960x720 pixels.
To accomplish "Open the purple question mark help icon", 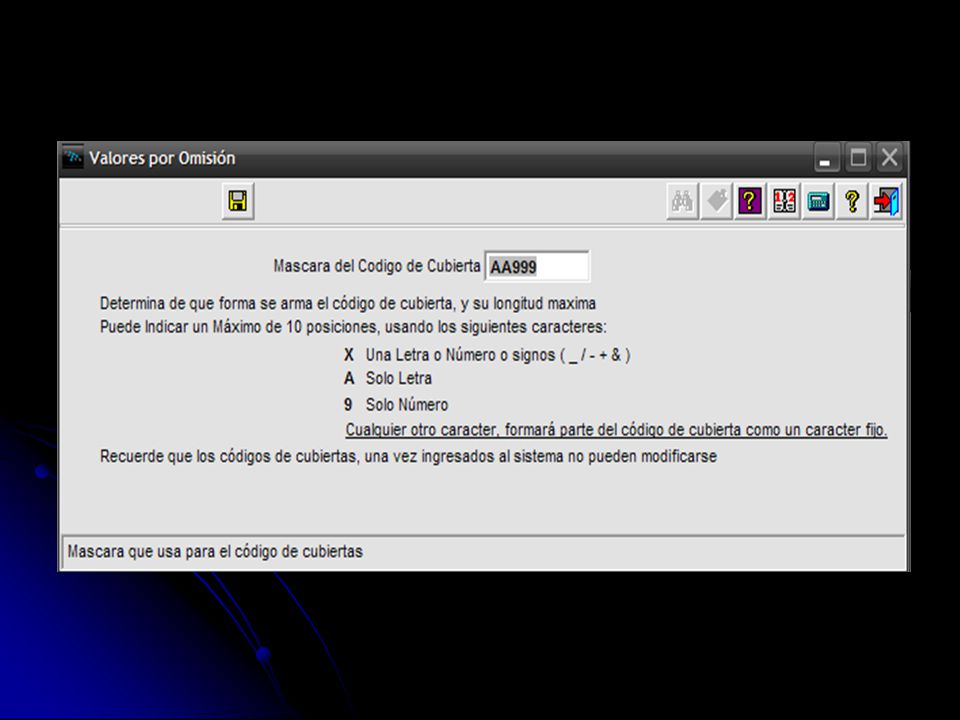I will point(750,201).
